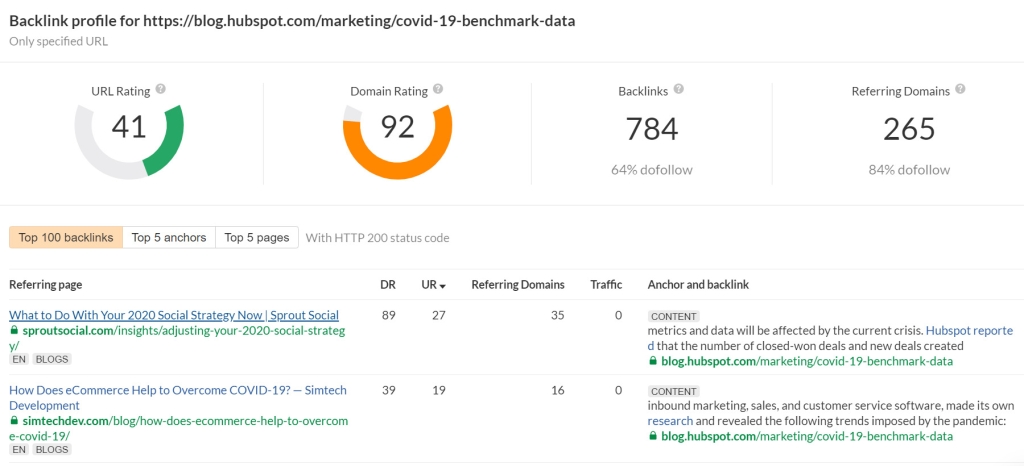The image size is (1024, 466).
Task: Click DR value 89
Action: coord(388,315)
